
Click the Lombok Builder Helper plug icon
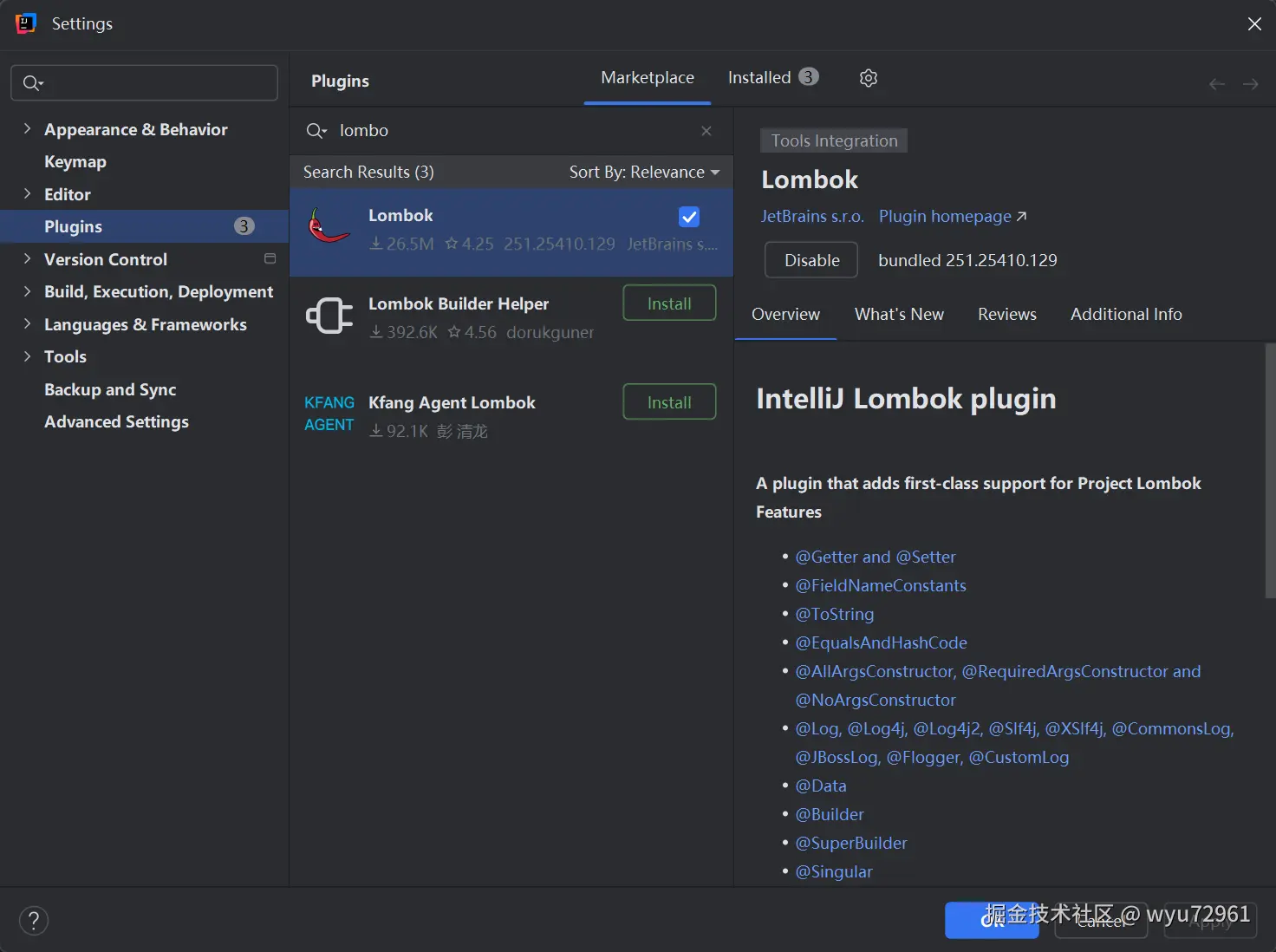pos(329,316)
